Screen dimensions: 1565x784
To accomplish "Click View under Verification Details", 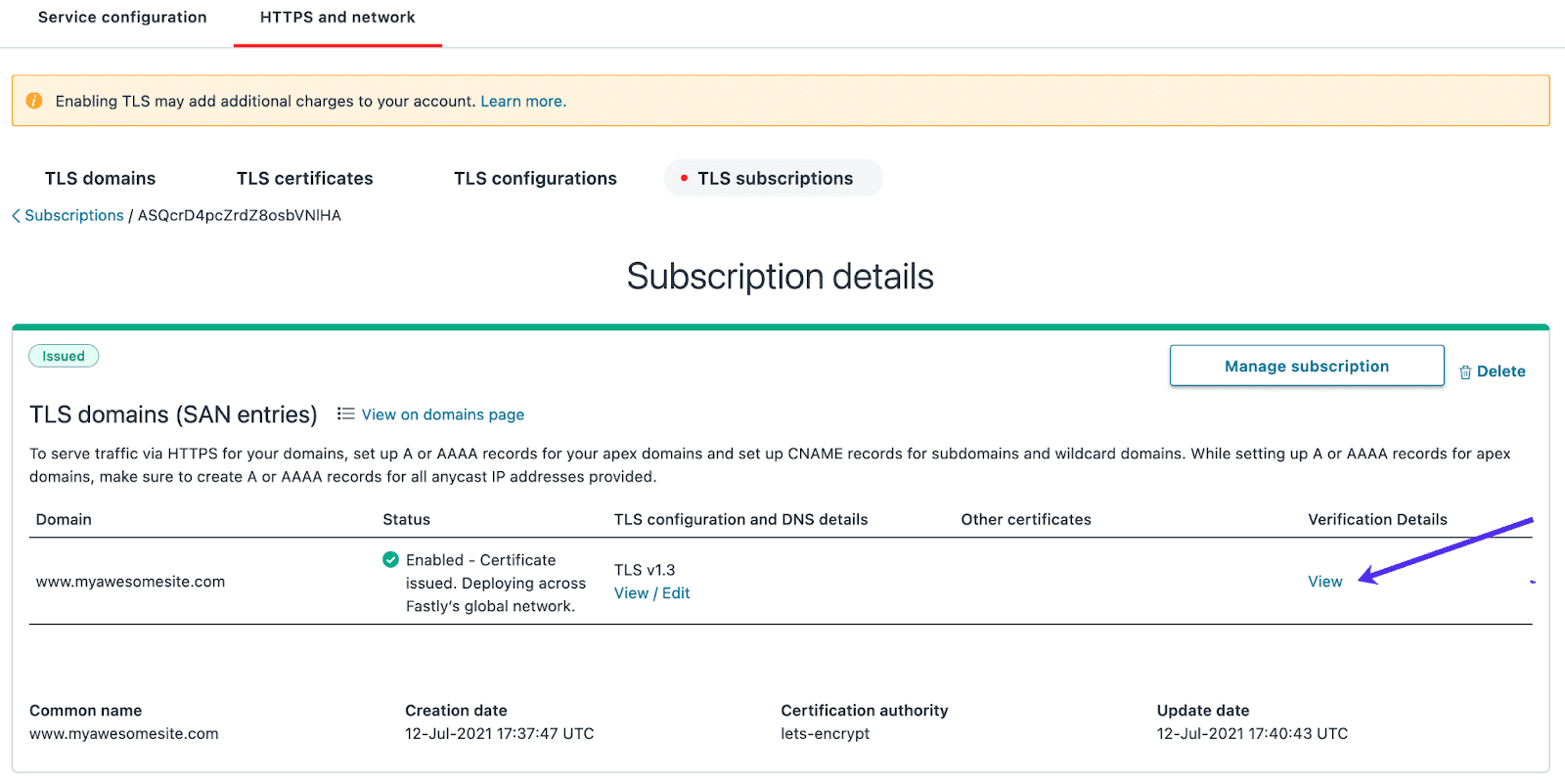I will [1324, 581].
